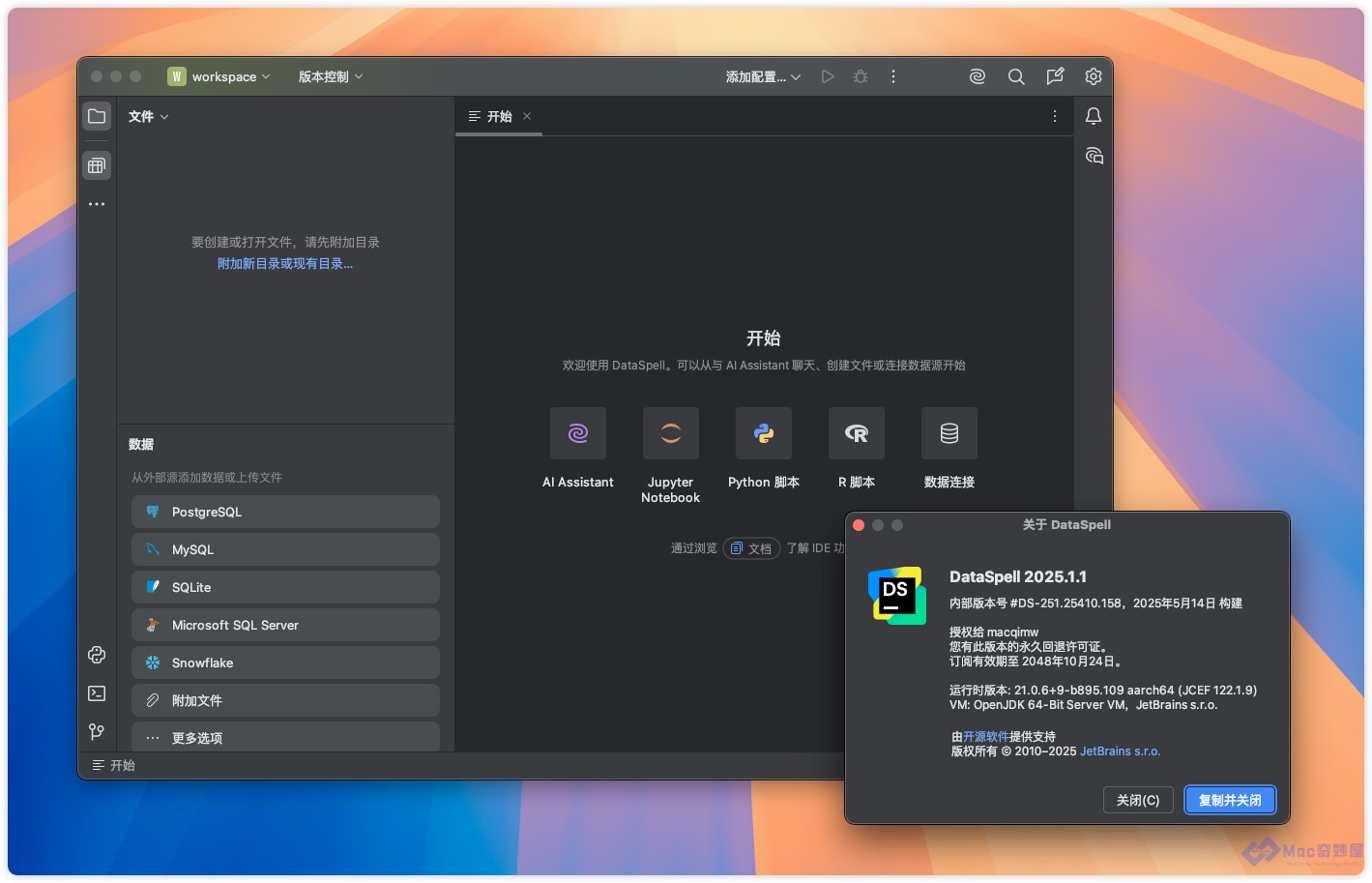This screenshot has height=883, width=1372.
Task: Create a Jupyter Notebook from start tile
Action: coord(671,433)
